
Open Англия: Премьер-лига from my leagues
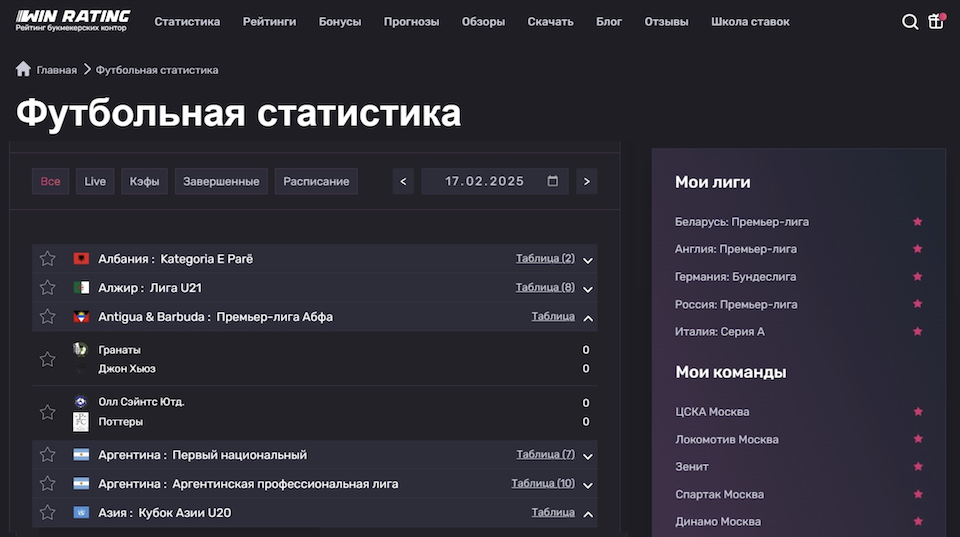tap(736, 249)
